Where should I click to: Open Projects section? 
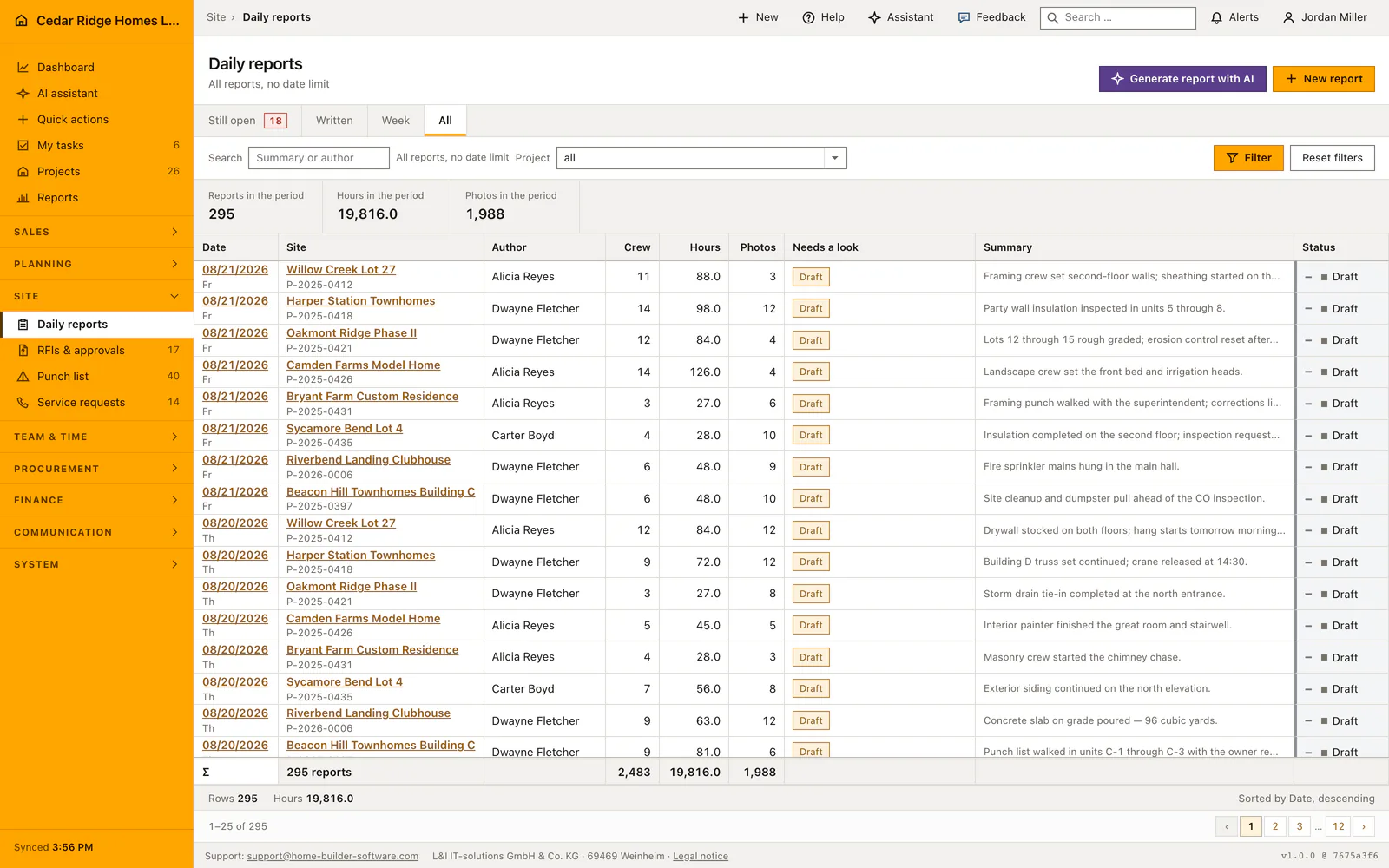coord(96,172)
